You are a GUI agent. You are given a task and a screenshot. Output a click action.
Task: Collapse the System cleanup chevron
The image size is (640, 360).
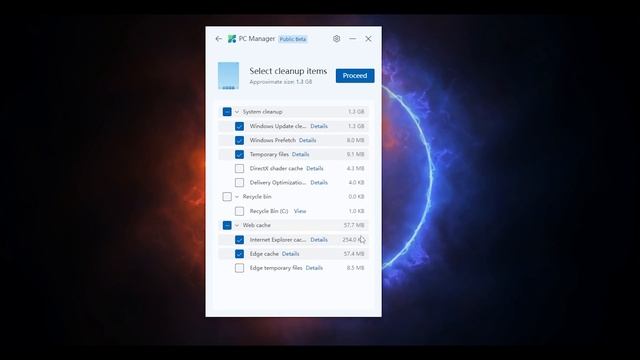(x=237, y=112)
